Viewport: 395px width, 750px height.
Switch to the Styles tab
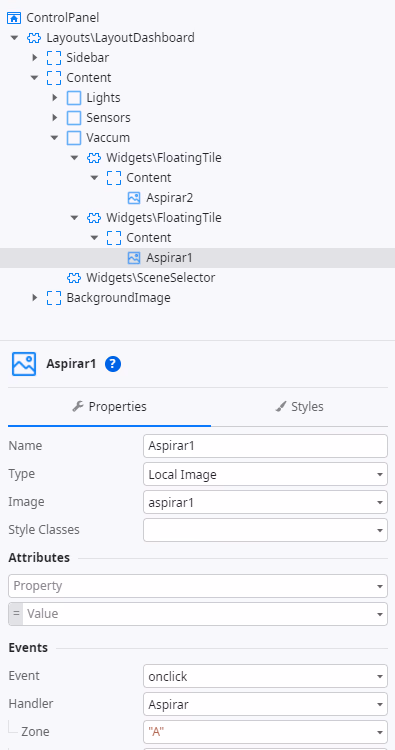tap(299, 407)
